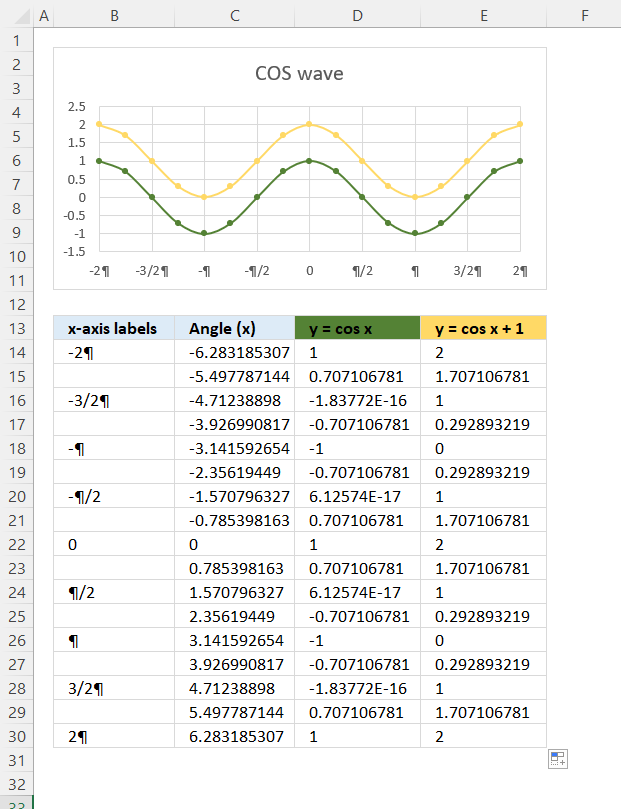
Task: Select cell with -2.35619449
Action: click(x=235, y=472)
